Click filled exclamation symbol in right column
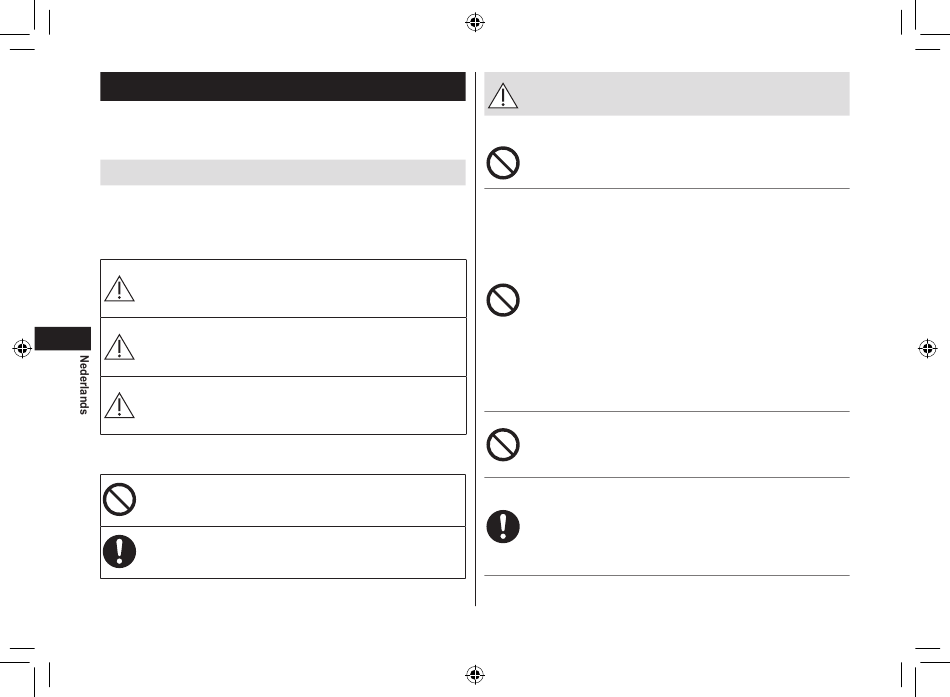This screenshot has height=697, width=950. click(x=503, y=526)
